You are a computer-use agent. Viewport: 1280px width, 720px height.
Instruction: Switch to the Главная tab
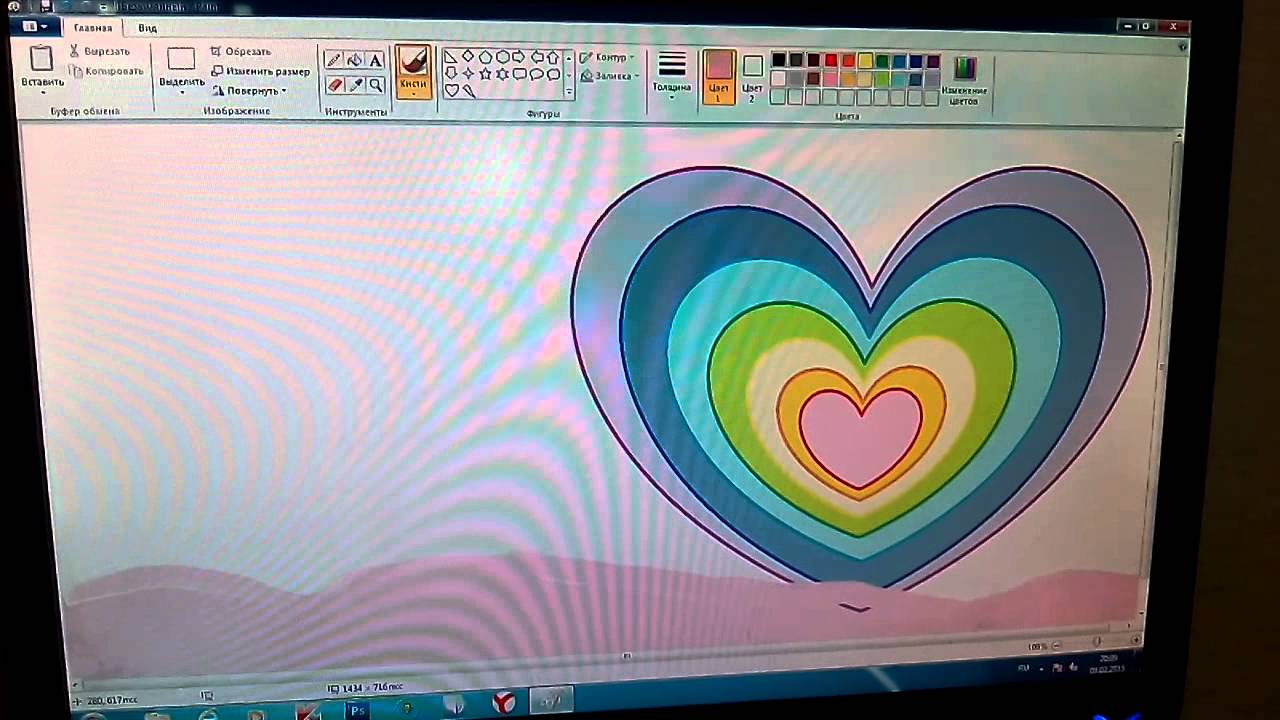click(x=93, y=28)
